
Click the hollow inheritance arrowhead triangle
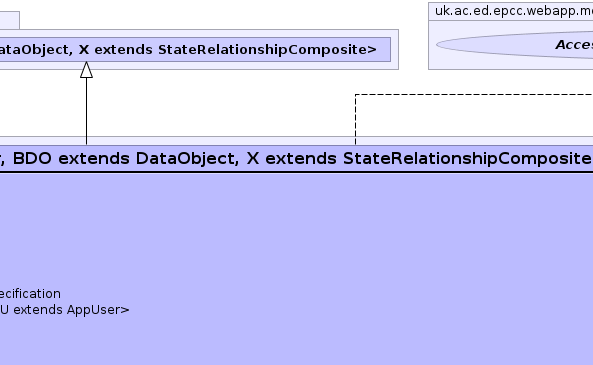pos(86,70)
